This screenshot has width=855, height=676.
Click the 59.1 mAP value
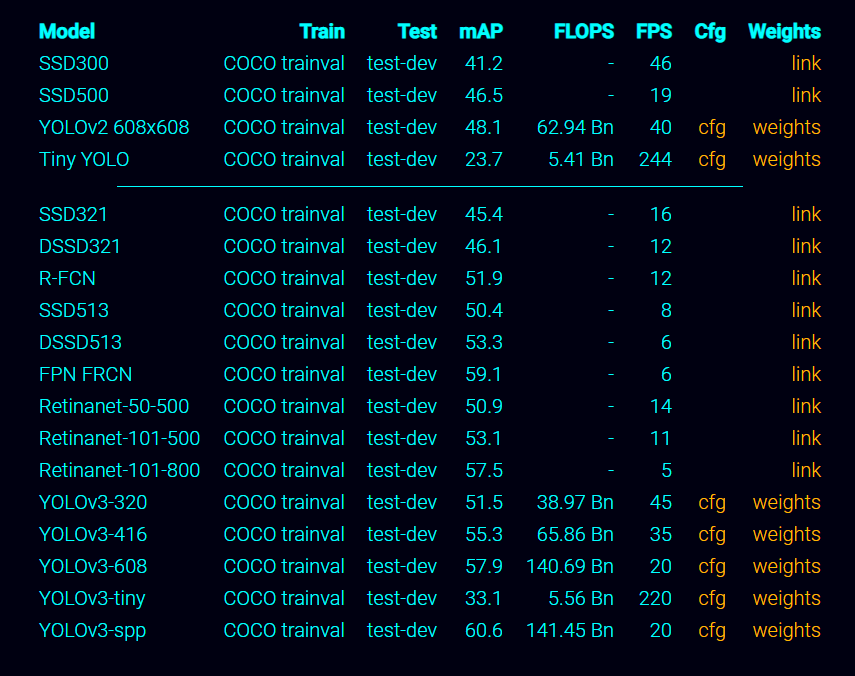(484, 375)
